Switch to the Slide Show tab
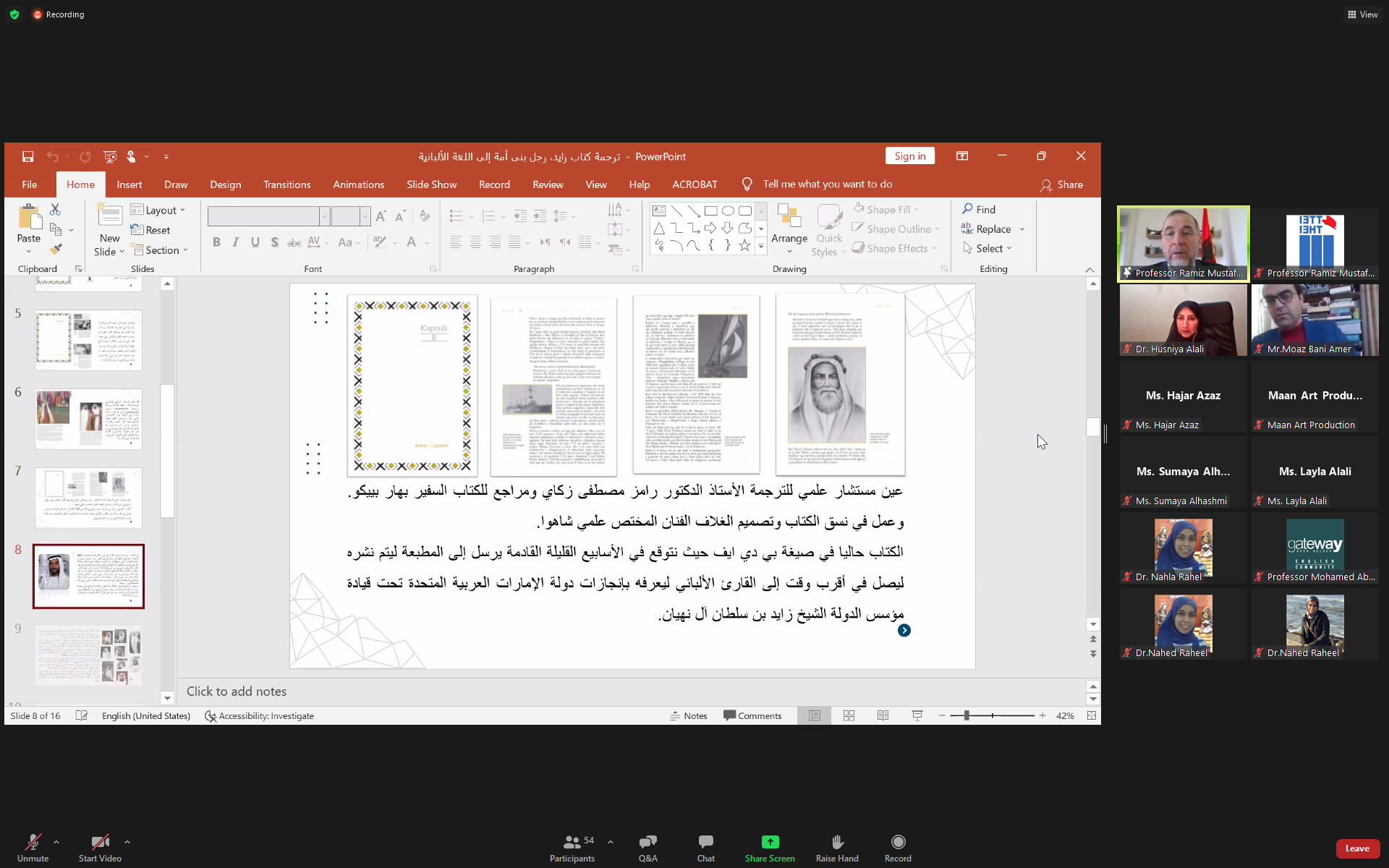Screen dimensions: 1389x868 coord(431,184)
